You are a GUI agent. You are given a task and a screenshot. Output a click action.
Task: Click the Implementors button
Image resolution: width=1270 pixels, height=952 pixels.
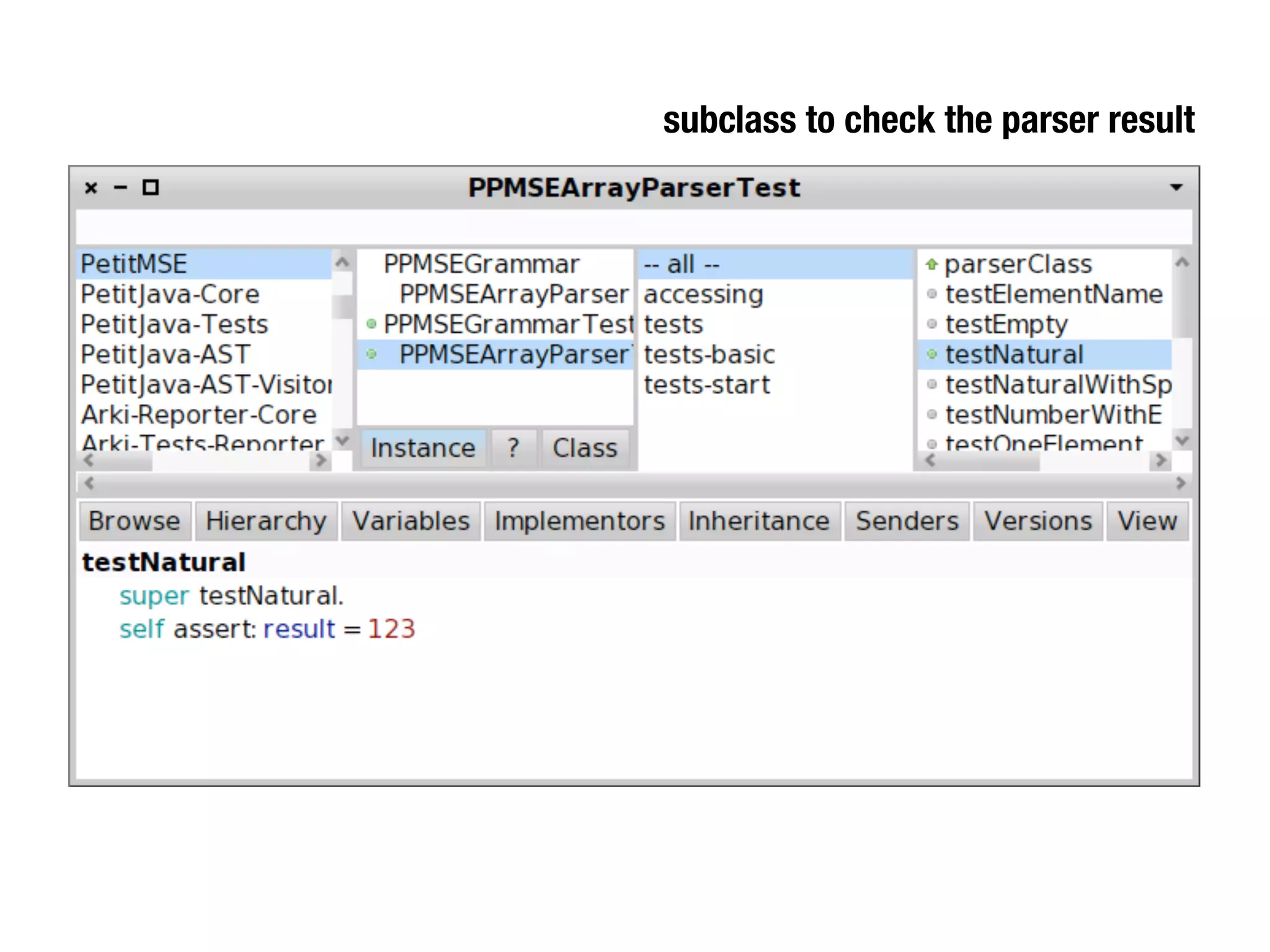pyautogui.click(x=579, y=521)
